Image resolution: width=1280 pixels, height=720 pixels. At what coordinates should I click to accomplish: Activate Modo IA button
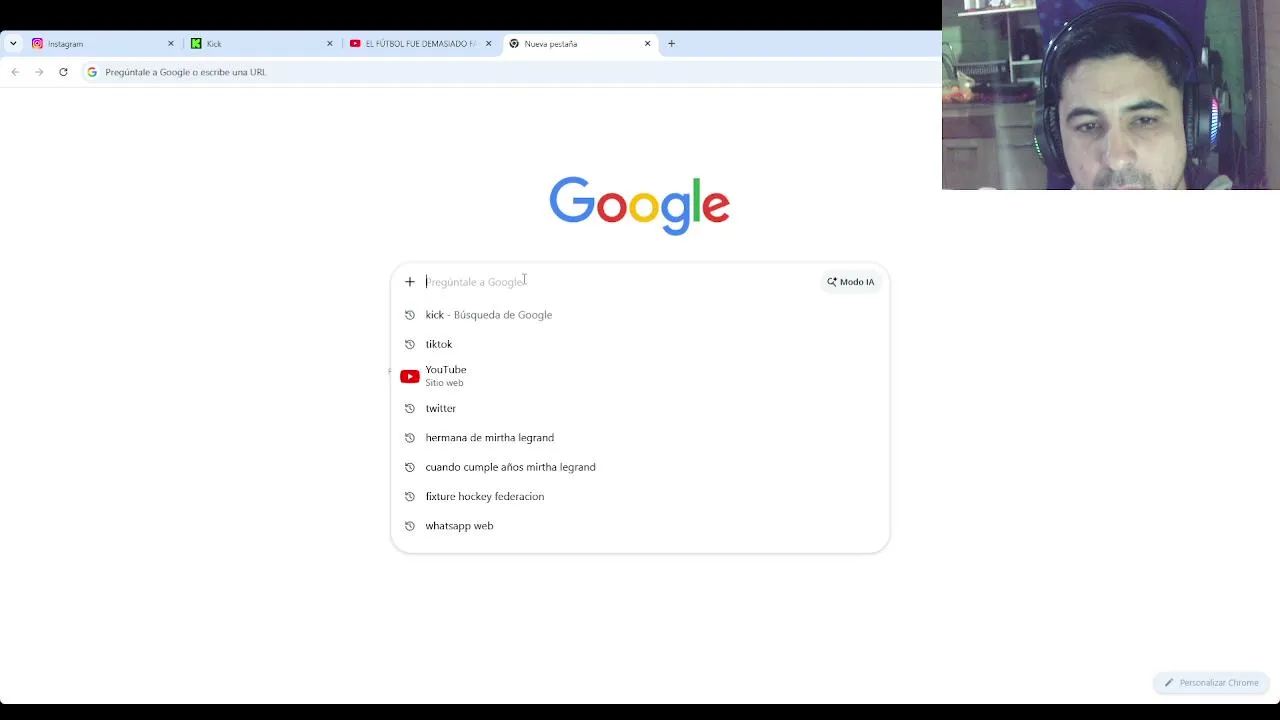(x=851, y=282)
